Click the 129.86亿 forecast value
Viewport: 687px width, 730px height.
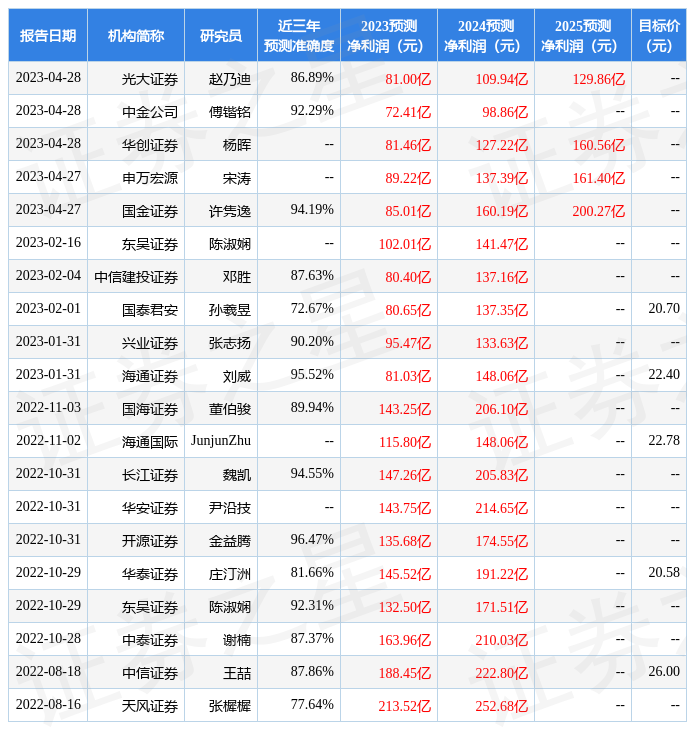(599, 79)
